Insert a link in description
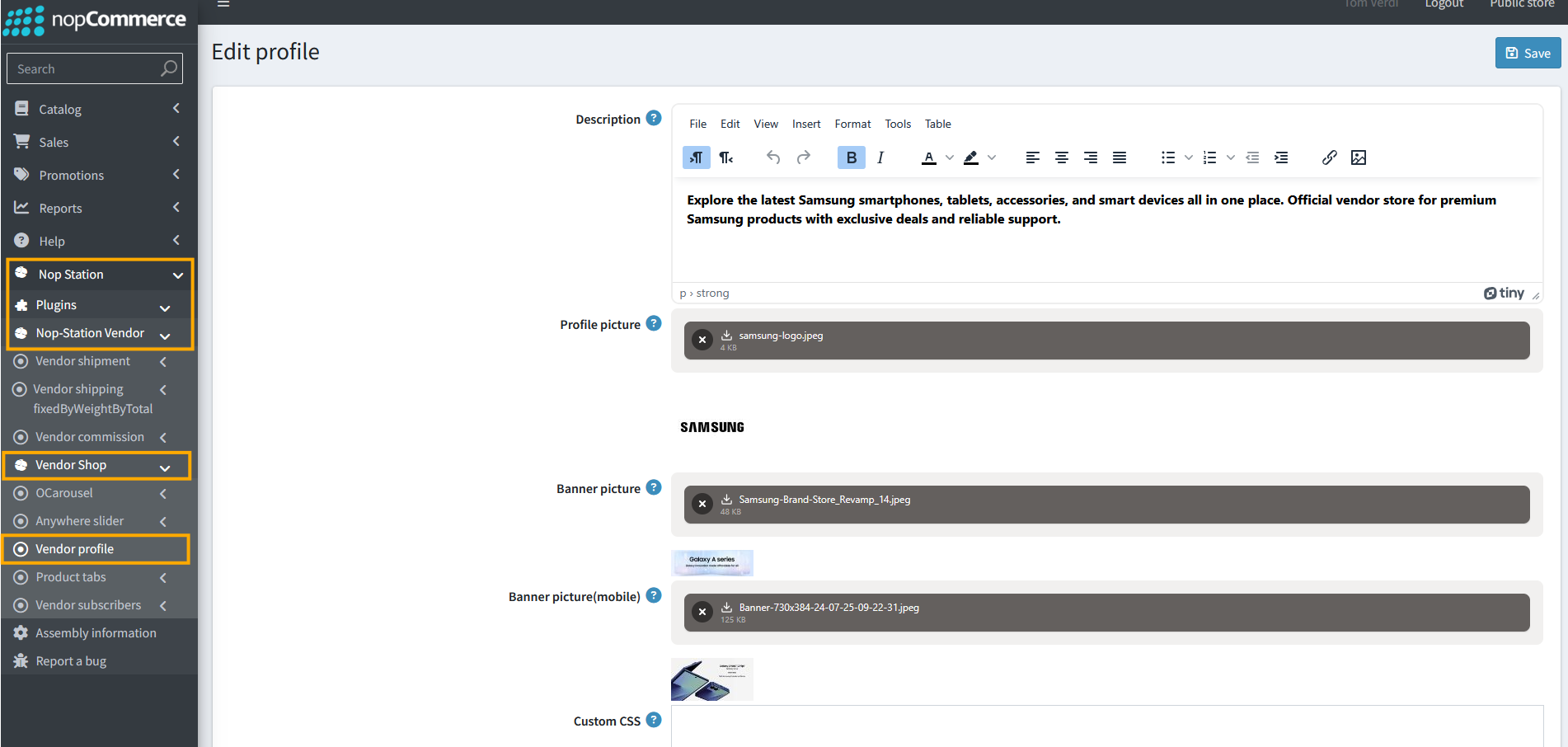The height and width of the screenshot is (747, 1568). tap(1330, 157)
